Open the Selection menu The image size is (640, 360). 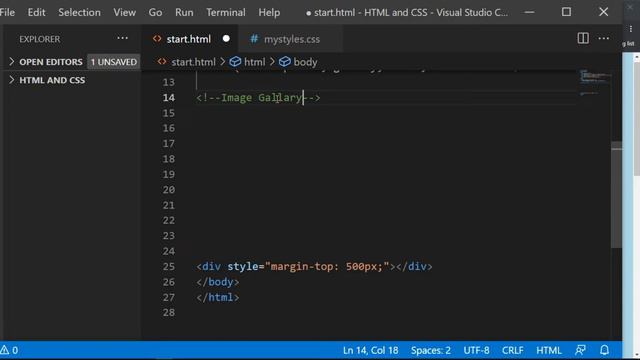click(x=79, y=12)
